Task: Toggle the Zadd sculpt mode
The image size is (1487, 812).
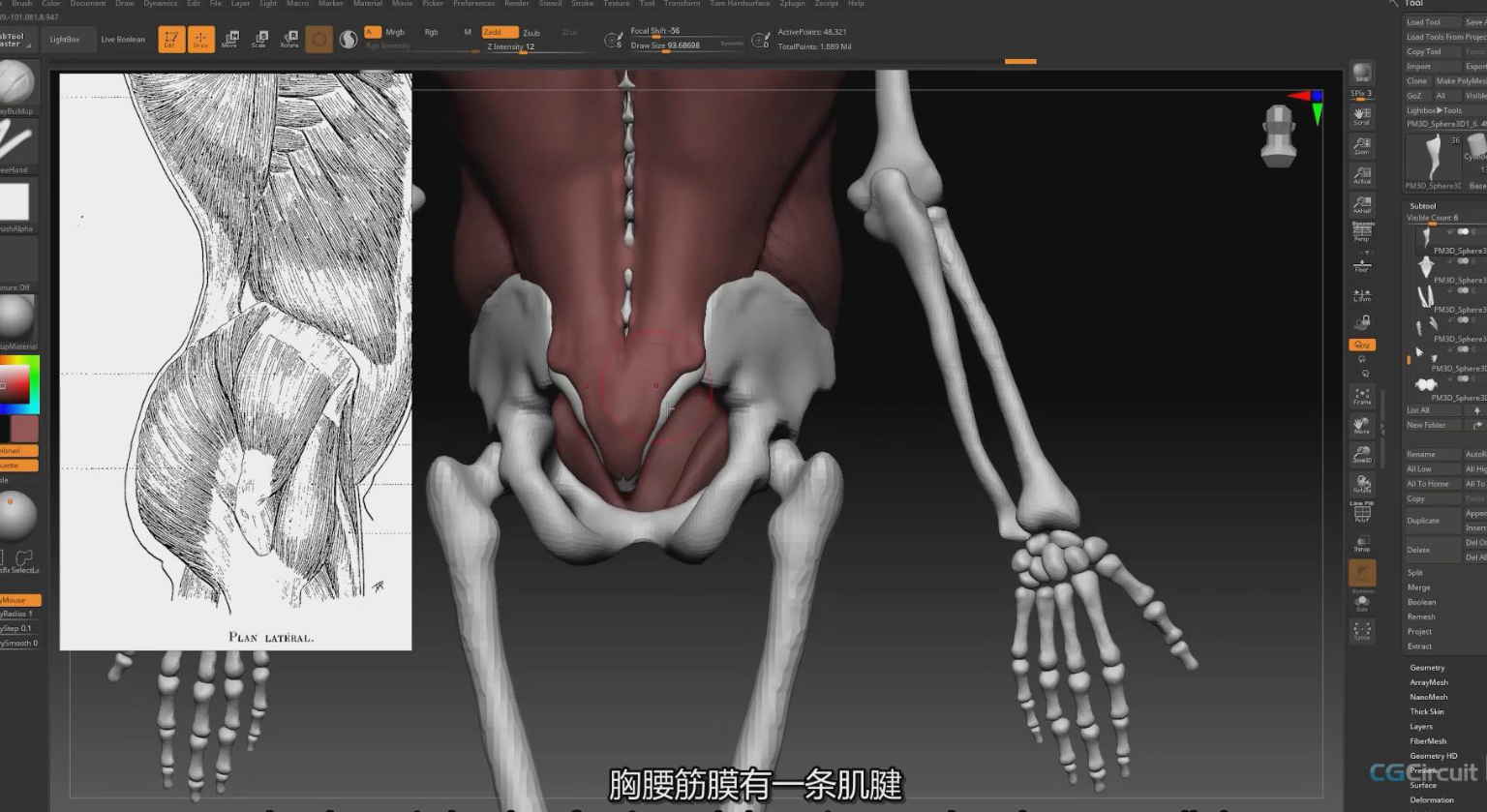Action: (499, 32)
